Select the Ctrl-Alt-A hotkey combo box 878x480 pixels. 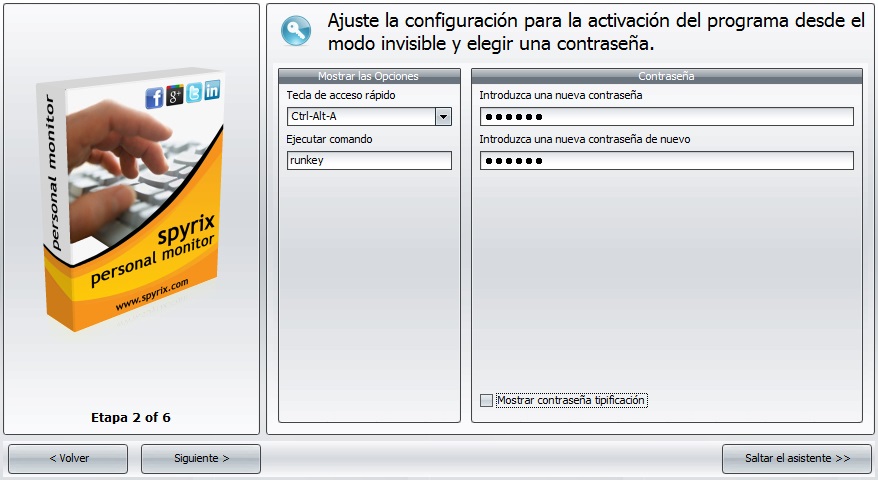click(369, 116)
